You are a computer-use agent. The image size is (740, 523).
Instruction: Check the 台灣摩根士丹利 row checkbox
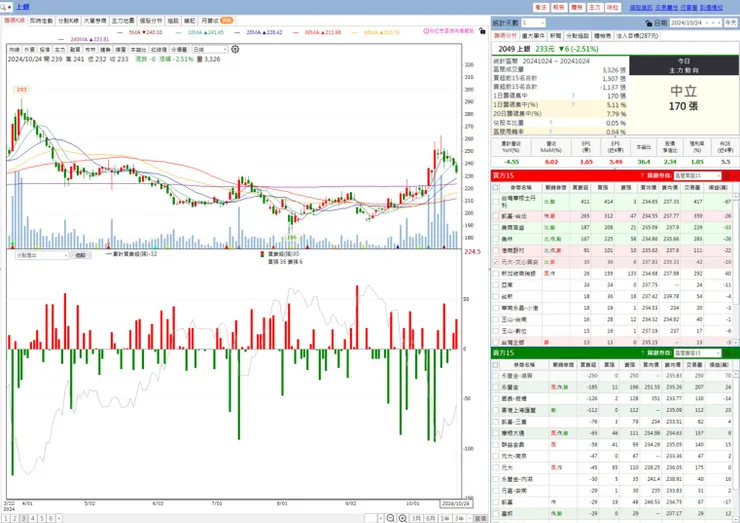coord(496,202)
